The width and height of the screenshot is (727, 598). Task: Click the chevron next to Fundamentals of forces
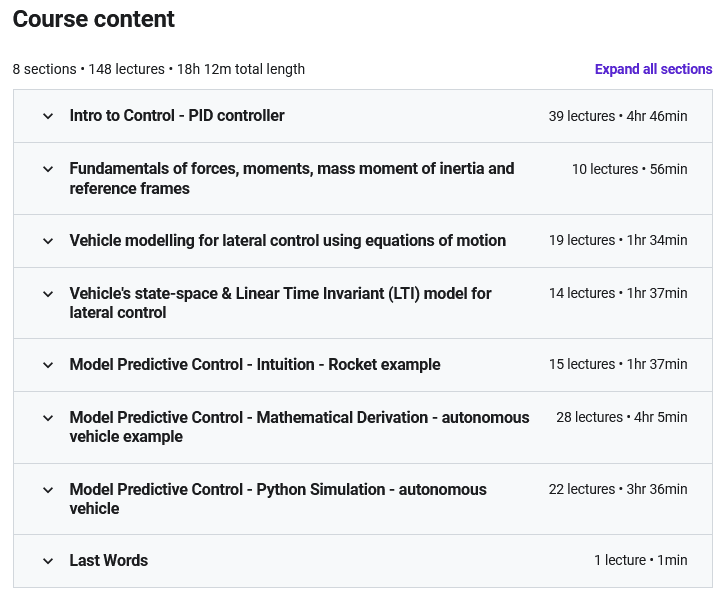tap(48, 169)
